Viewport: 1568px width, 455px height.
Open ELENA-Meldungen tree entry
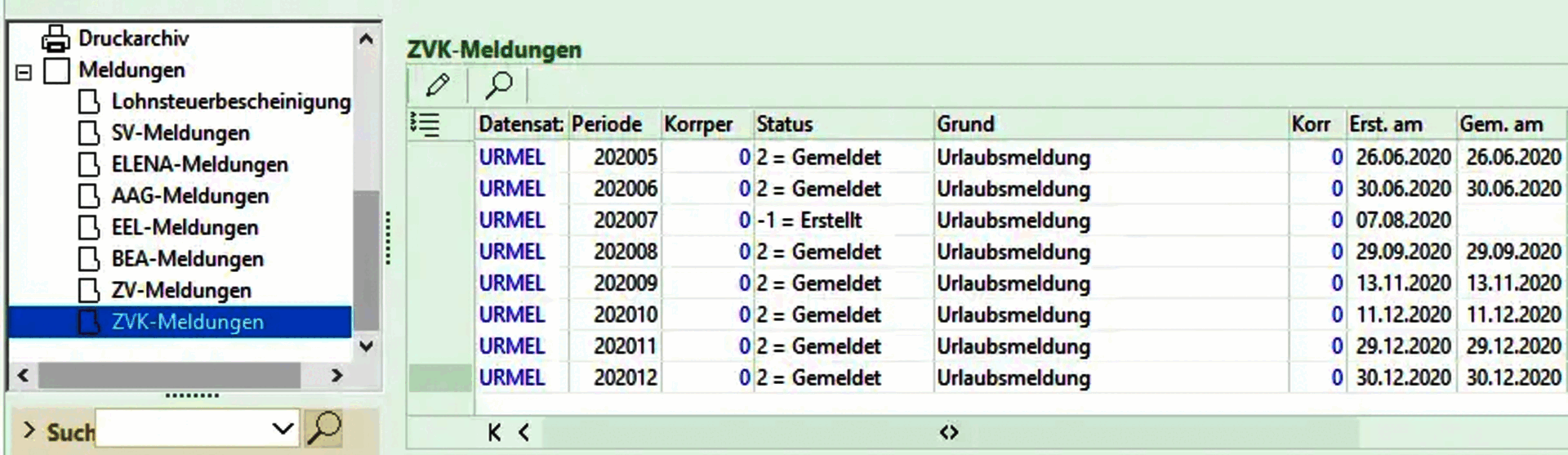point(199,164)
